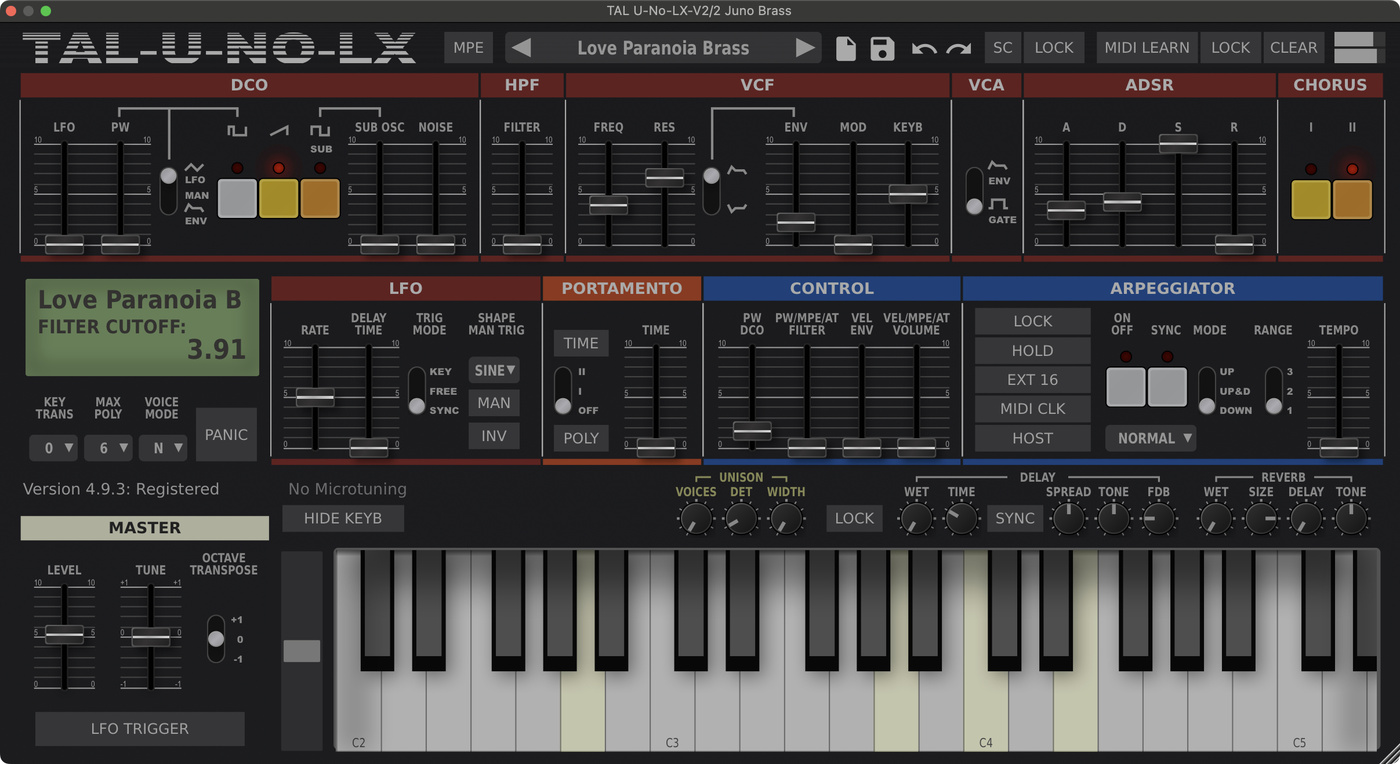Click the MASTER LEVEL slider handle

click(x=64, y=635)
